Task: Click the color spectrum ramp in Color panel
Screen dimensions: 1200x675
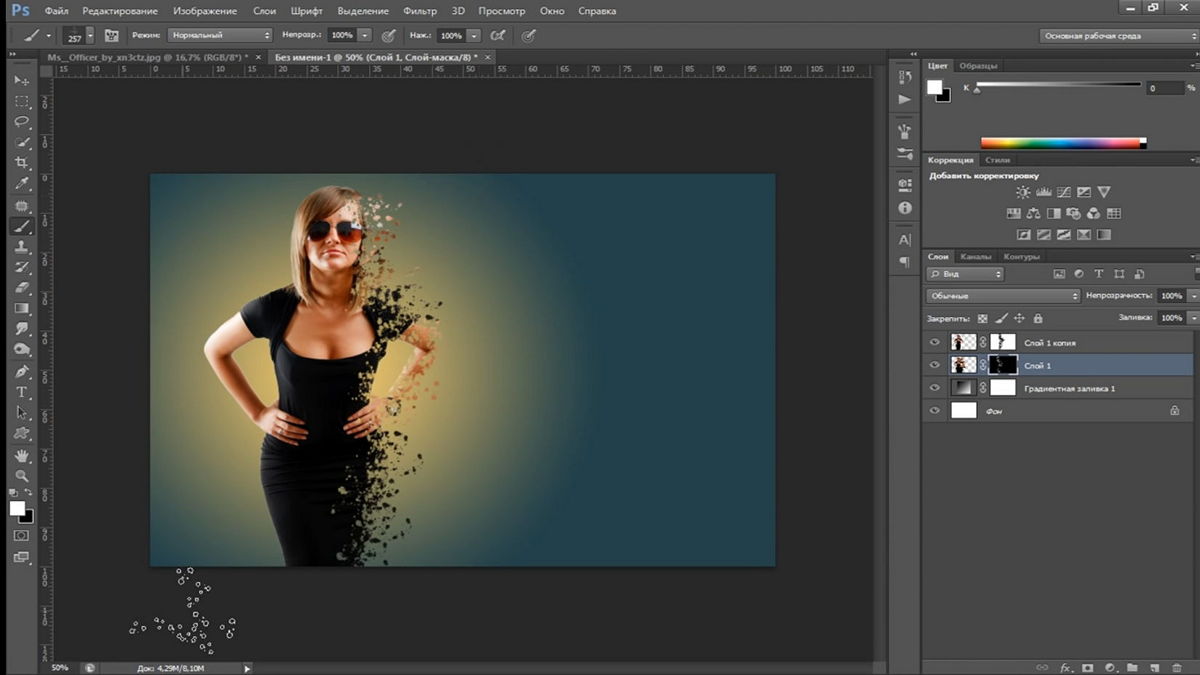Action: click(1062, 143)
